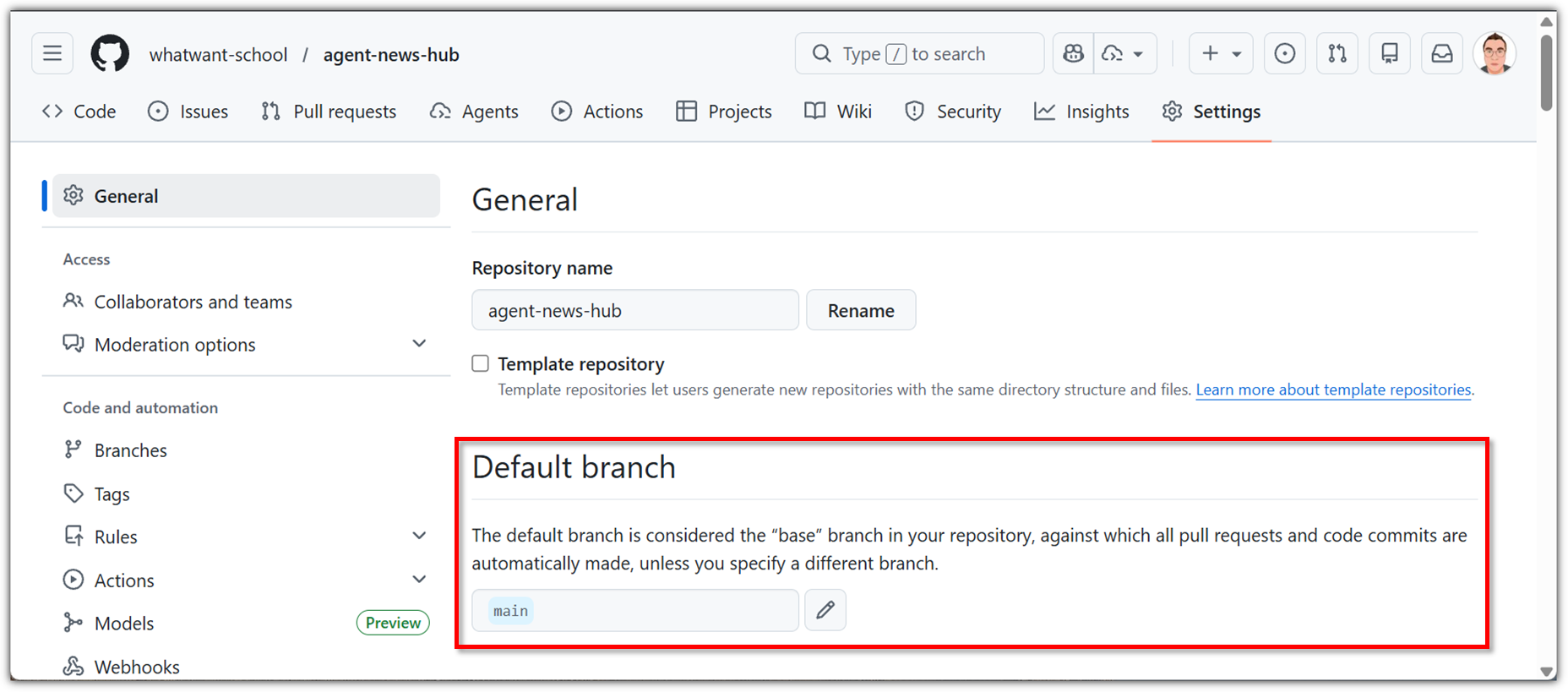This screenshot has width=1568, height=692.
Task: Open the agents cloud dropdown in header
Action: point(1124,54)
